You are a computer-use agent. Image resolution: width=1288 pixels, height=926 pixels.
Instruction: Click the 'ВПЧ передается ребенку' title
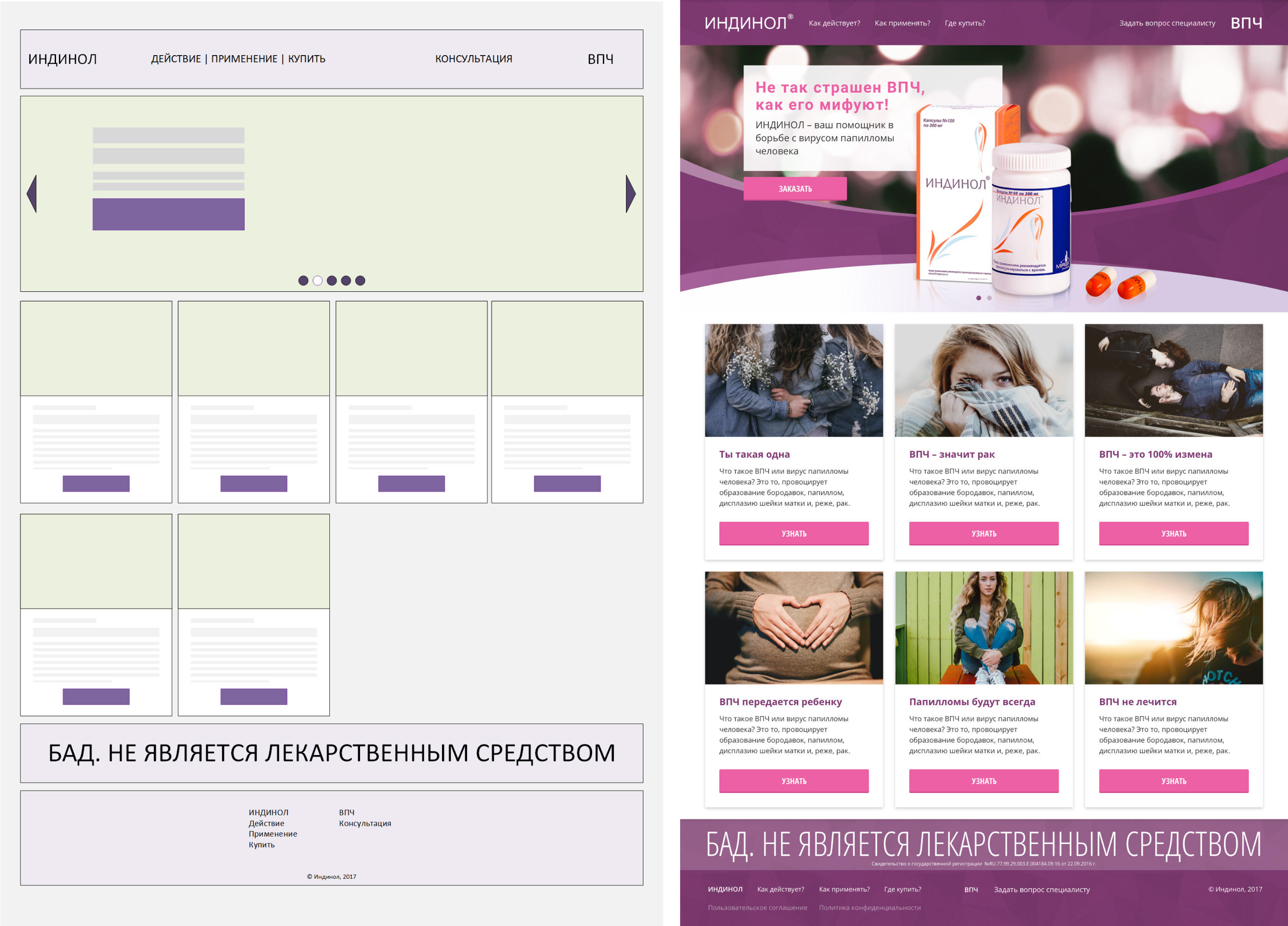[780, 702]
